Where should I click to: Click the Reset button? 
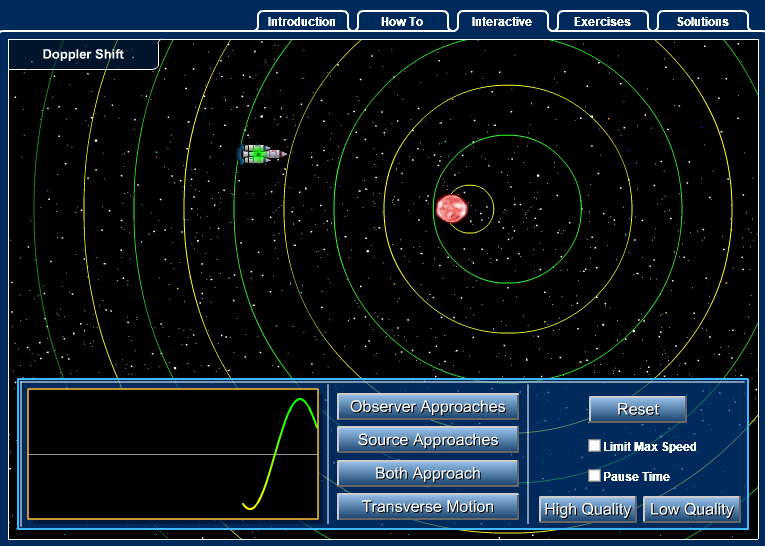[x=638, y=409]
